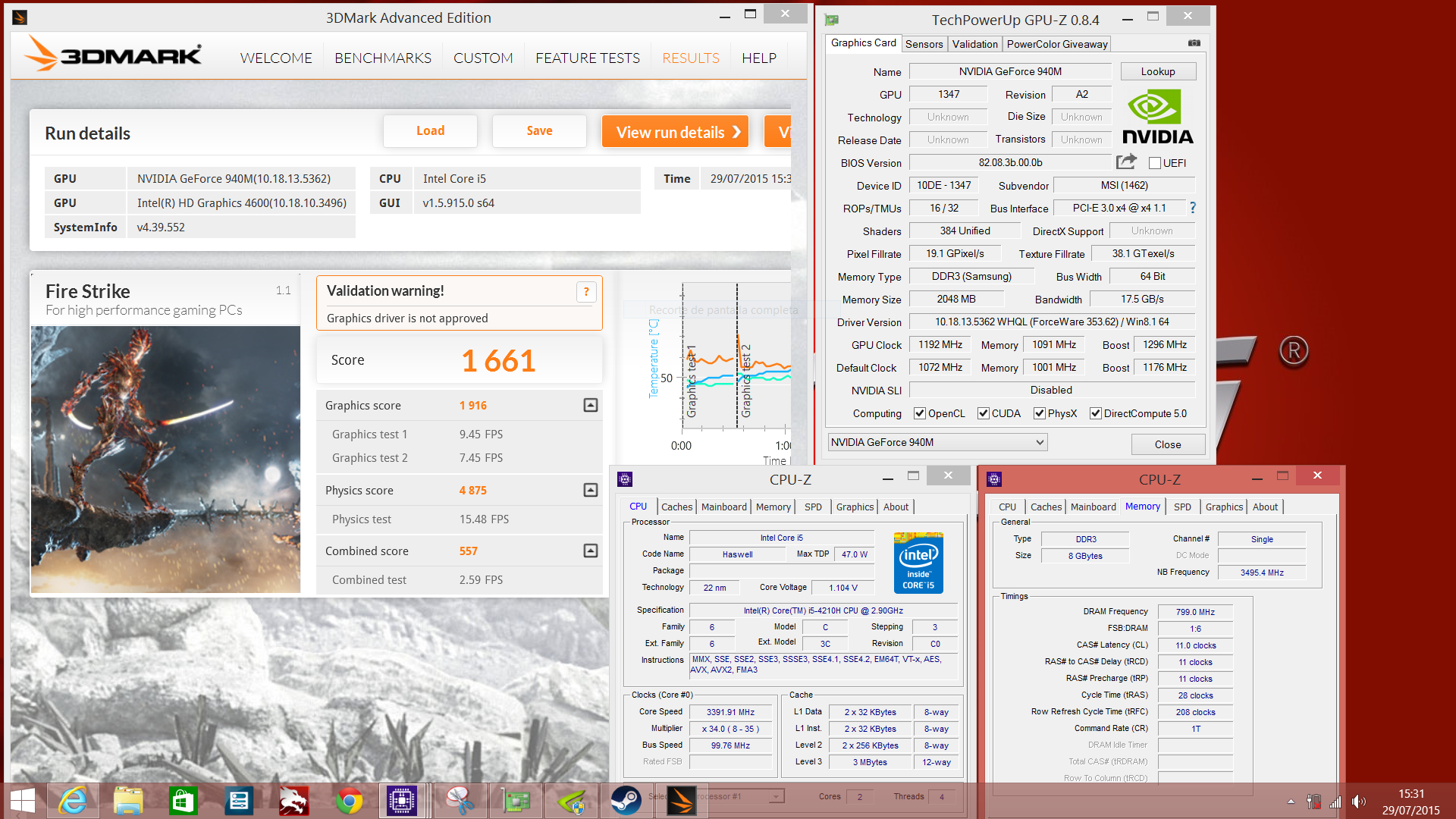This screenshot has height=819, width=1456.
Task: Open PowerColor Giveaway tab
Action: pos(1057,44)
